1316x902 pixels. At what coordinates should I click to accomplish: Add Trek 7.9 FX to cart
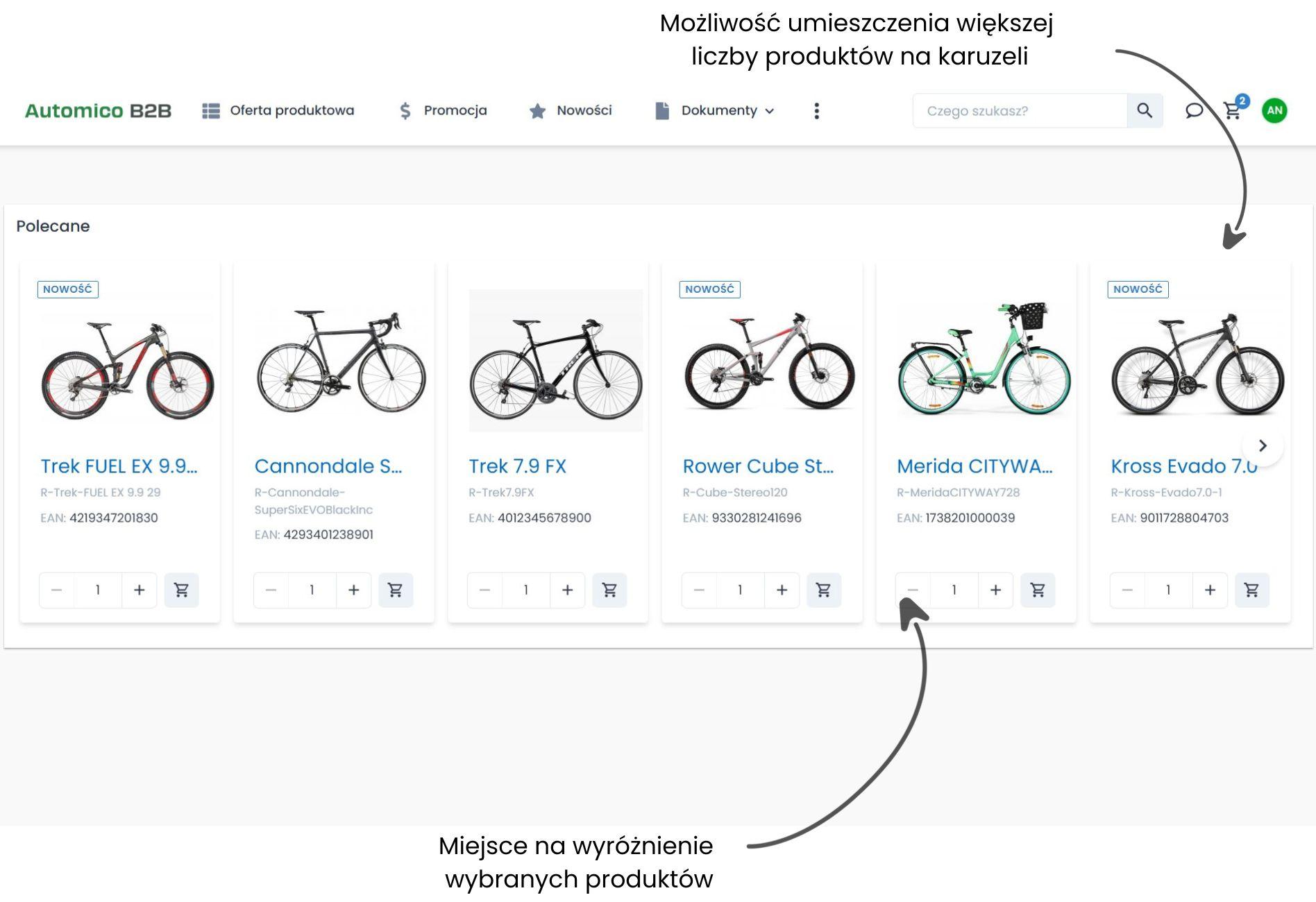[609, 590]
